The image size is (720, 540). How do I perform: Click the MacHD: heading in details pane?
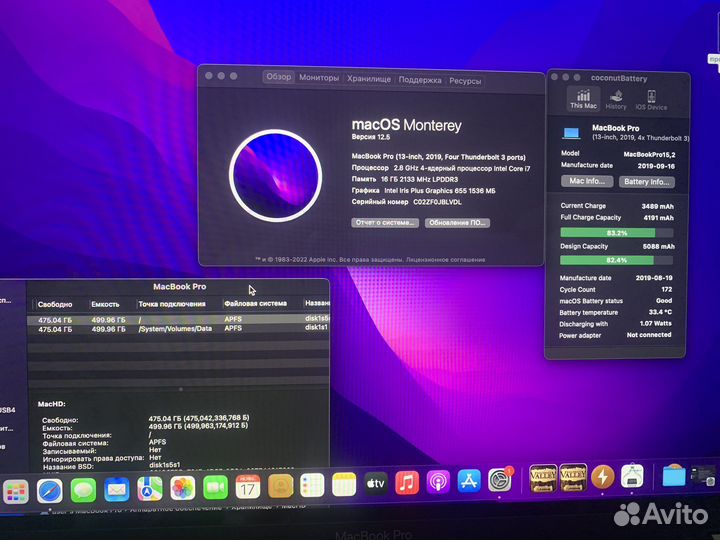click(x=51, y=404)
